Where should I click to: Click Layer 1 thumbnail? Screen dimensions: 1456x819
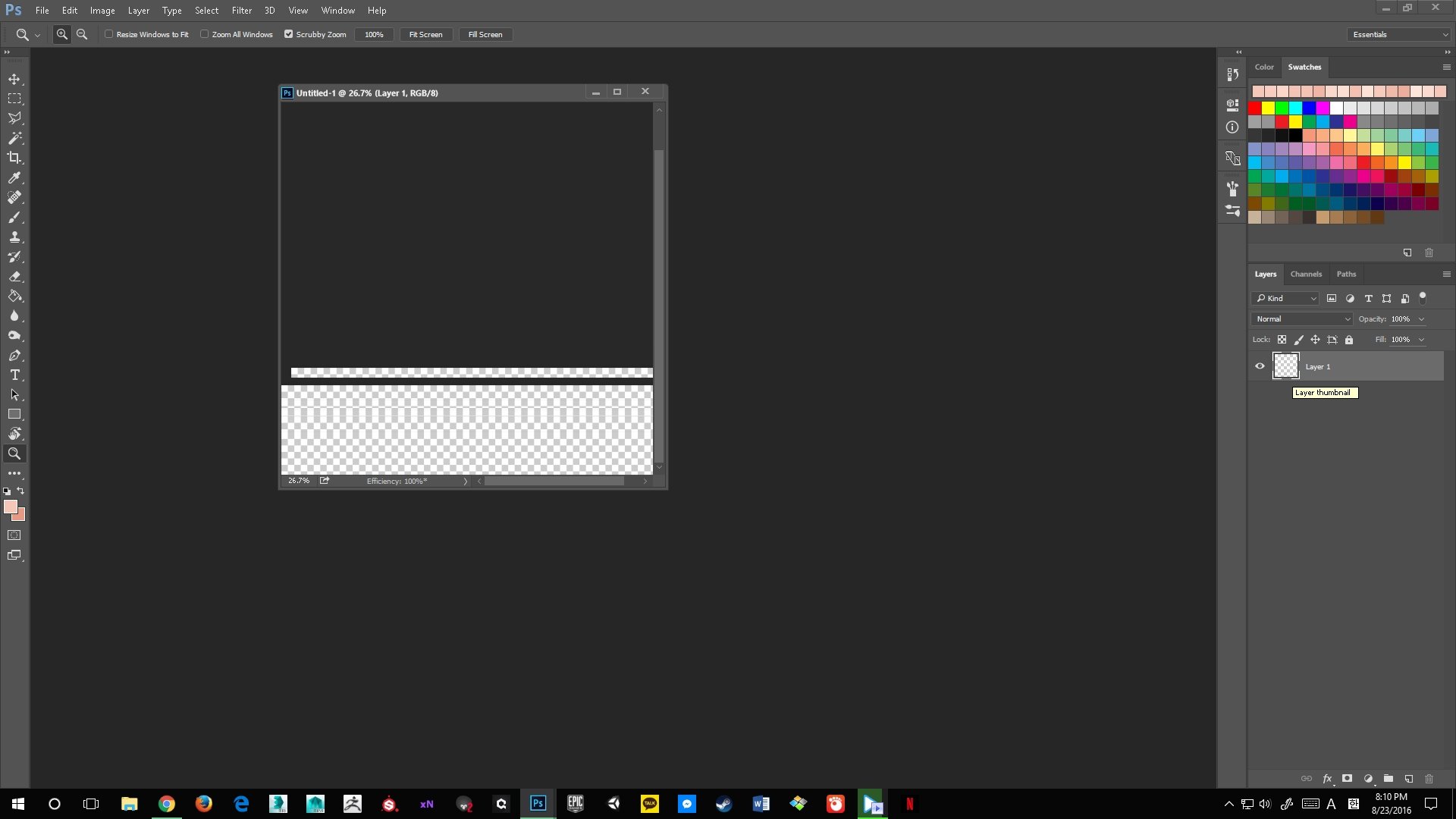(x=1285, y=366)
